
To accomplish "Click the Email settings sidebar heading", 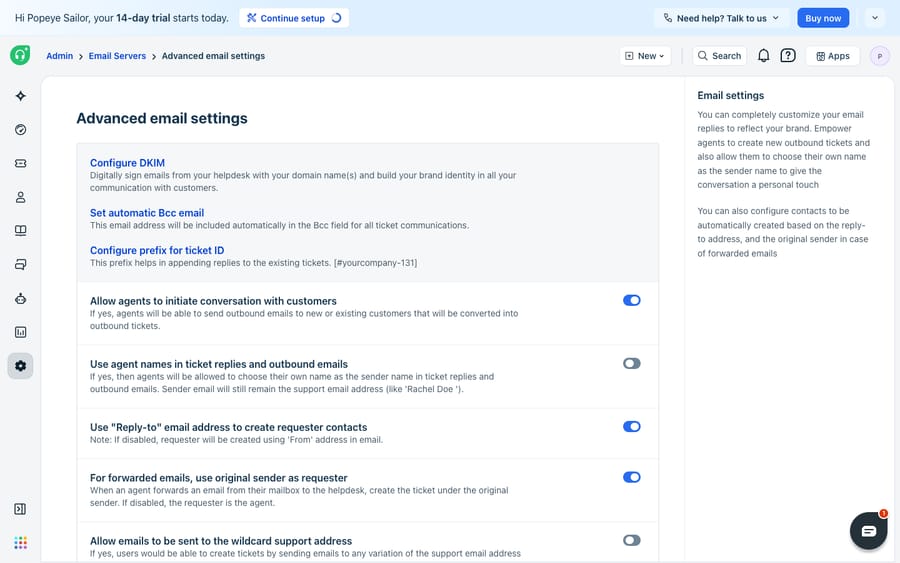I will pos(731,95).
